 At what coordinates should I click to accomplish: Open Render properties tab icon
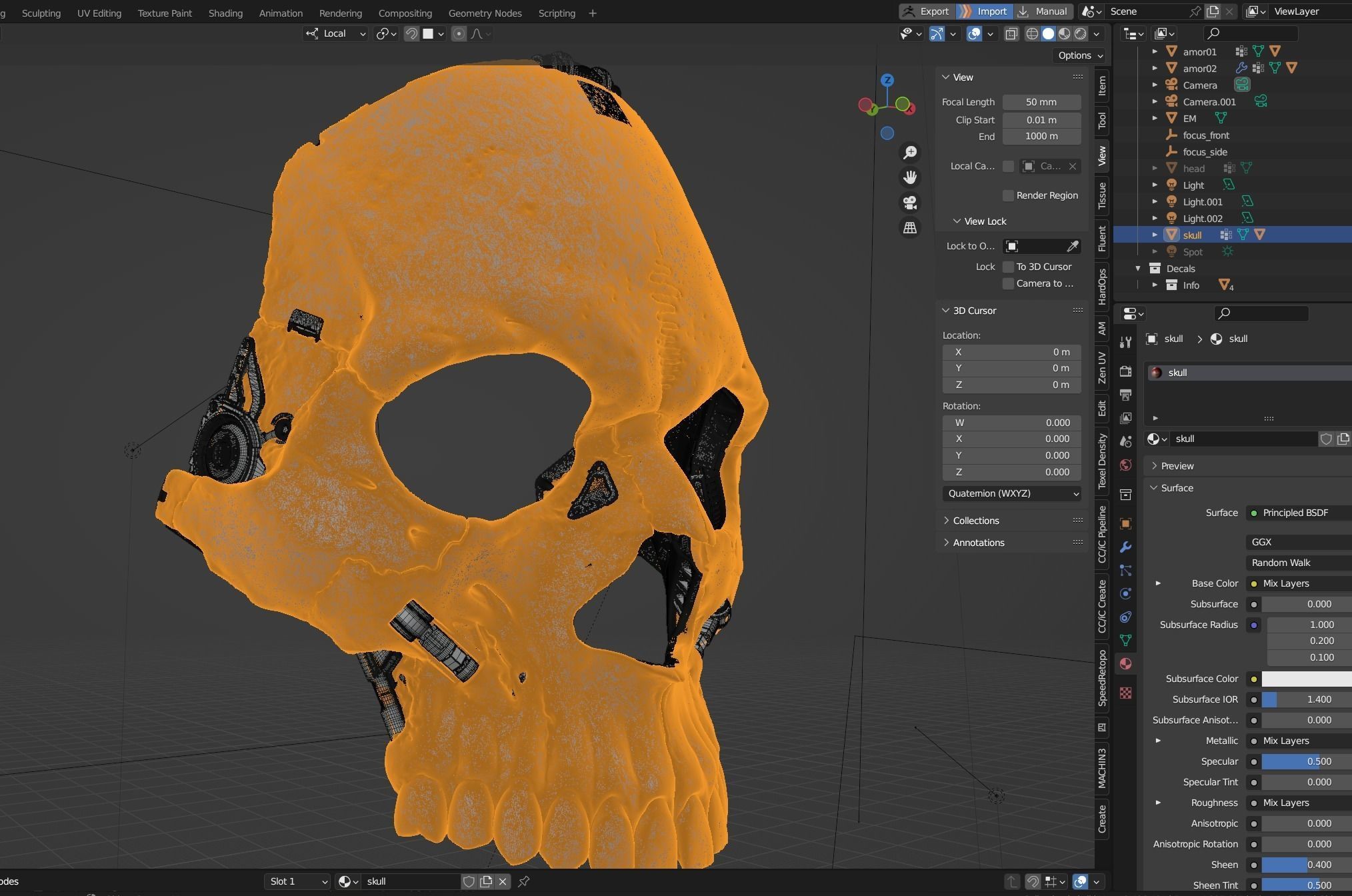1126,371
